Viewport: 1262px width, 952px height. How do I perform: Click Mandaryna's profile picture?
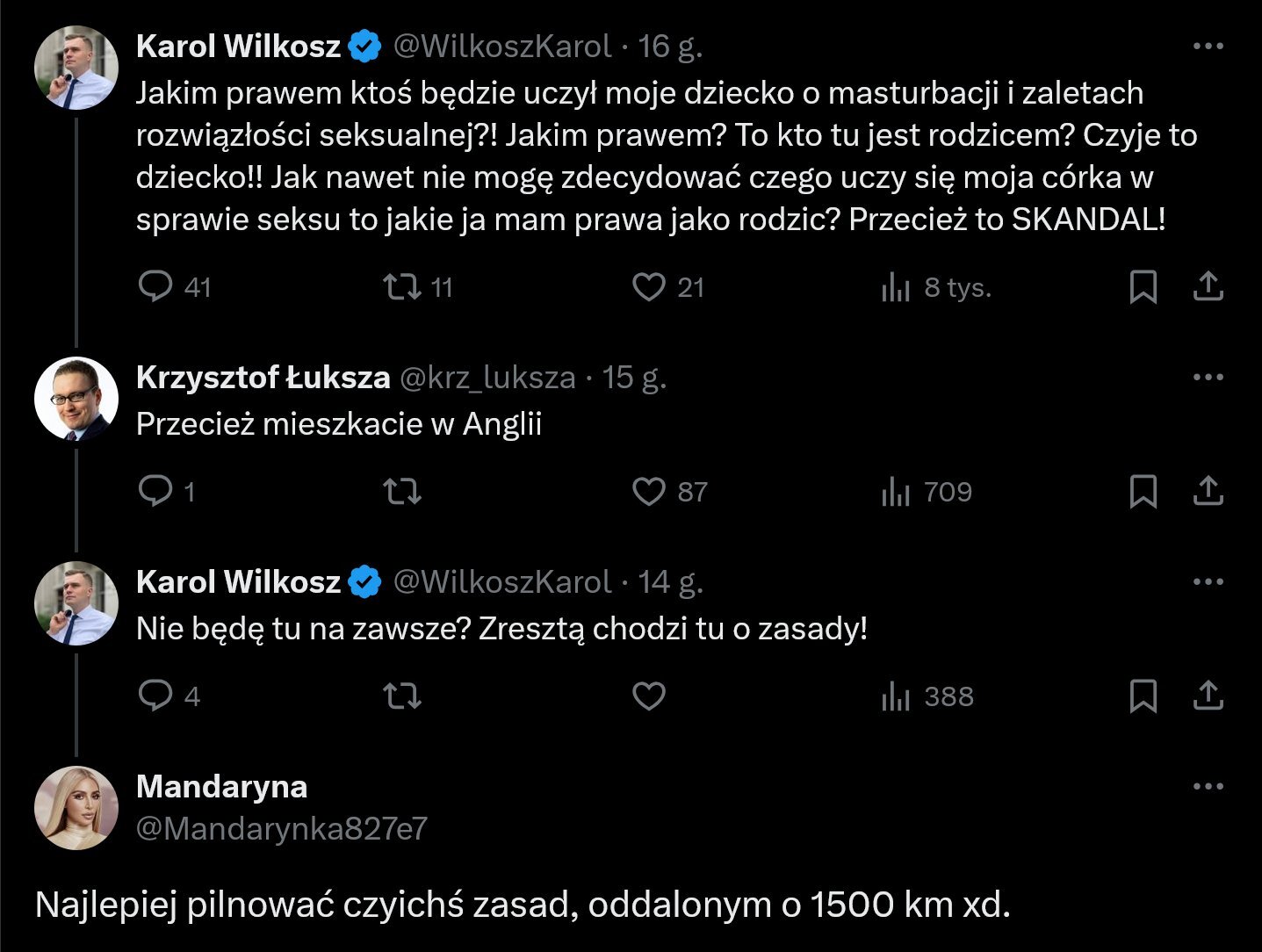point(76,808)
